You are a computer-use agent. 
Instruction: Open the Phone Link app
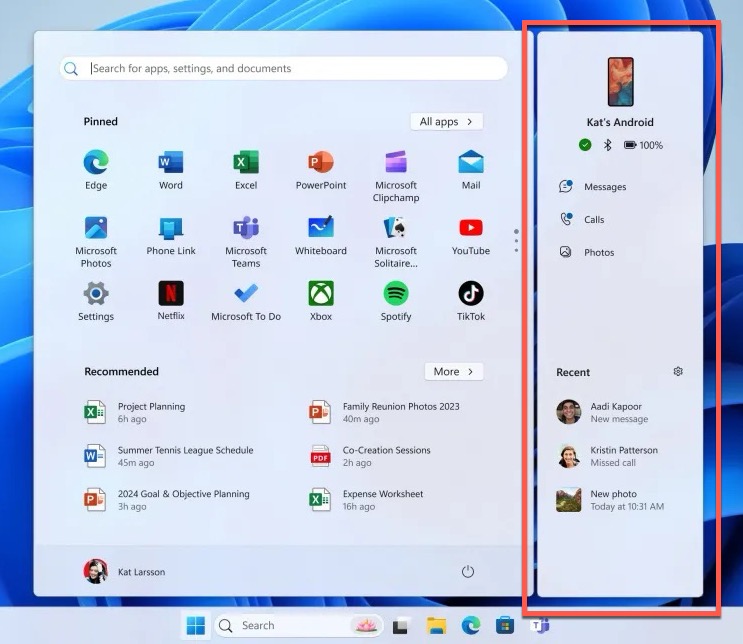coord(171,229)
